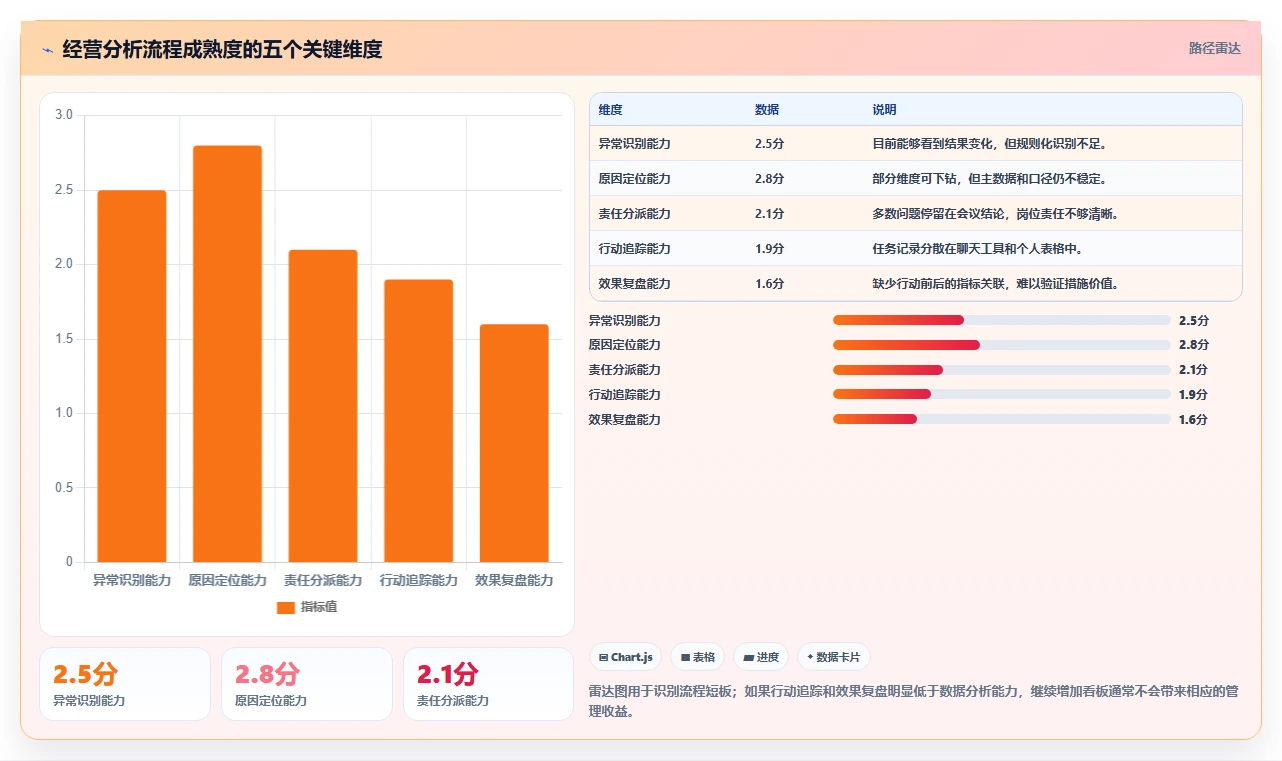The height and width of the screenshot is (761, 1282).
Task: Select the 表格 tag
Action: [x=697, y=657]
